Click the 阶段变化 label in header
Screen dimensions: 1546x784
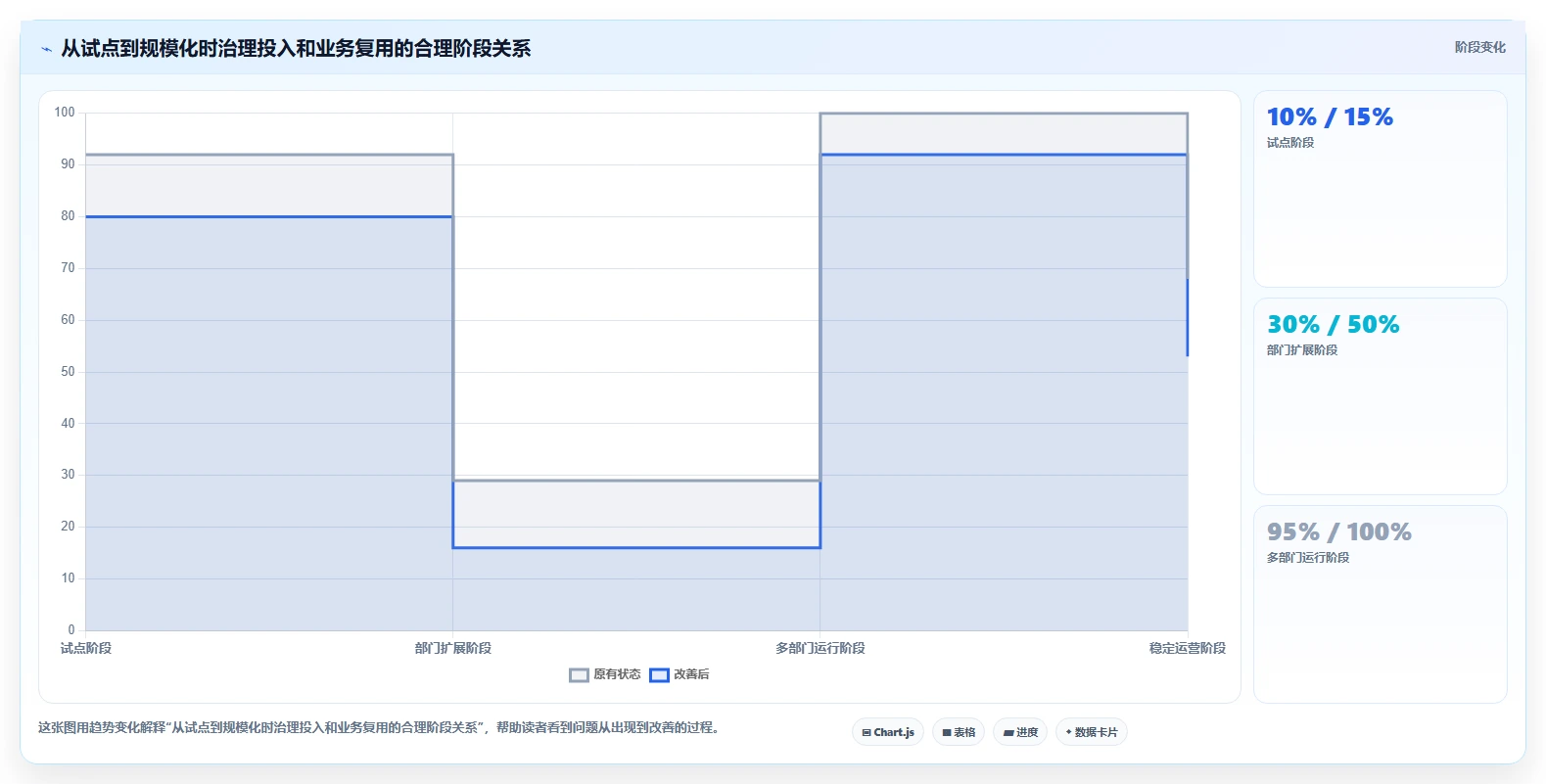[x=1479, y=47]
